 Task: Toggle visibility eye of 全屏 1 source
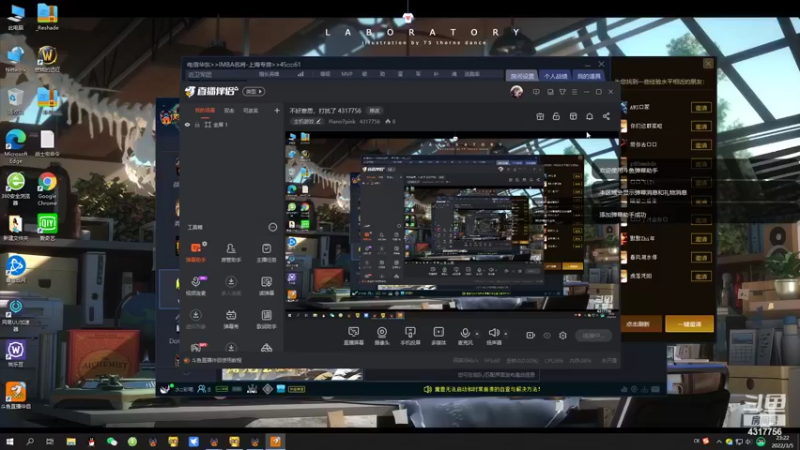tap(187, 124)
